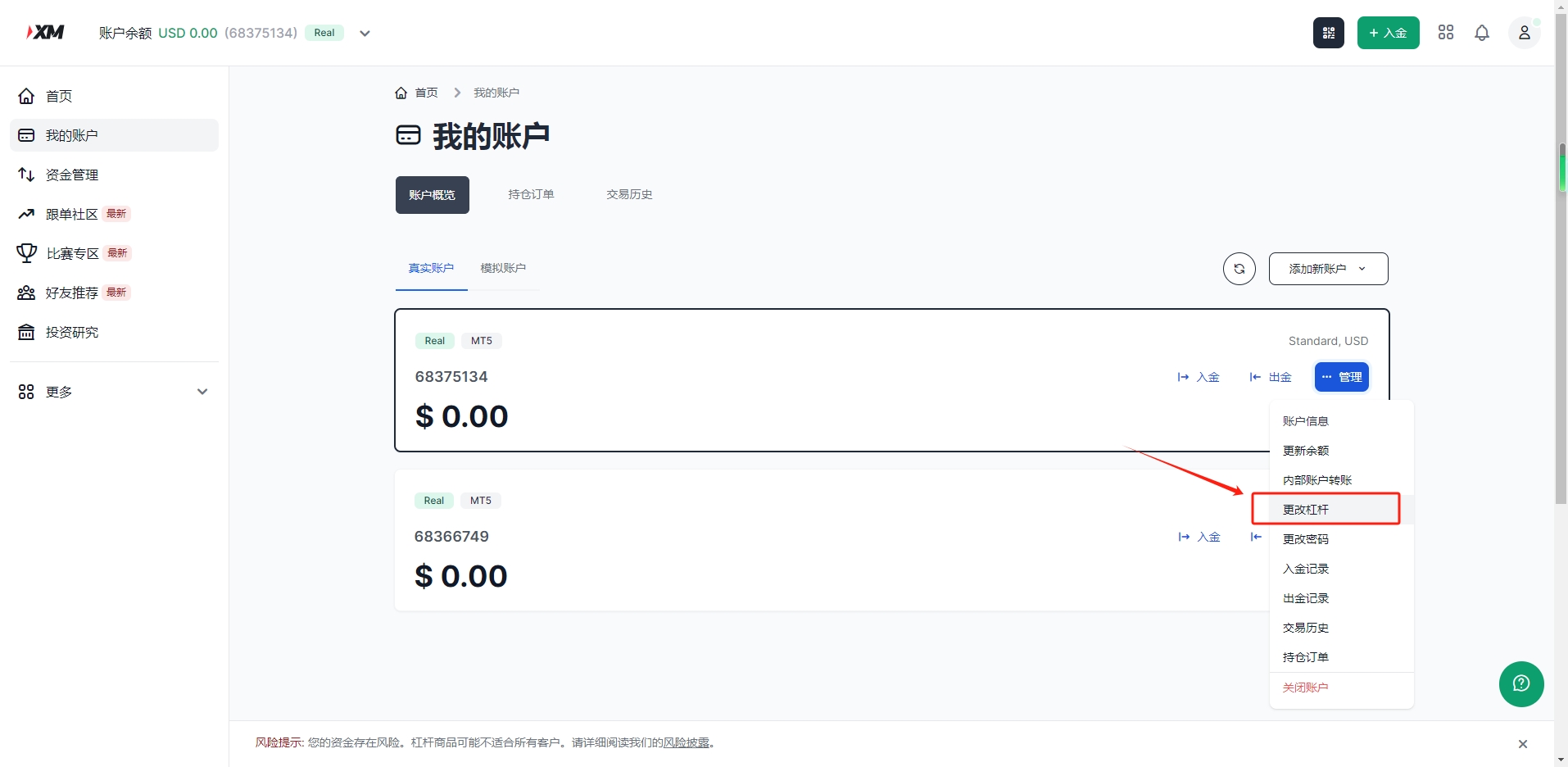1568x767 pixels.
Task: Click the Real badge in the header
Action: point(324,33)
